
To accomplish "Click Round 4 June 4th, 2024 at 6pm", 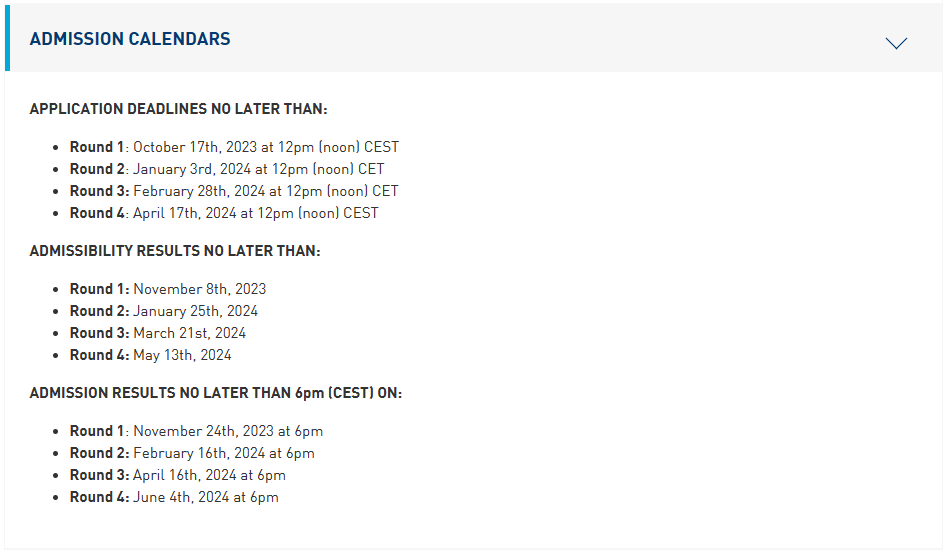I will coord(174,497).
